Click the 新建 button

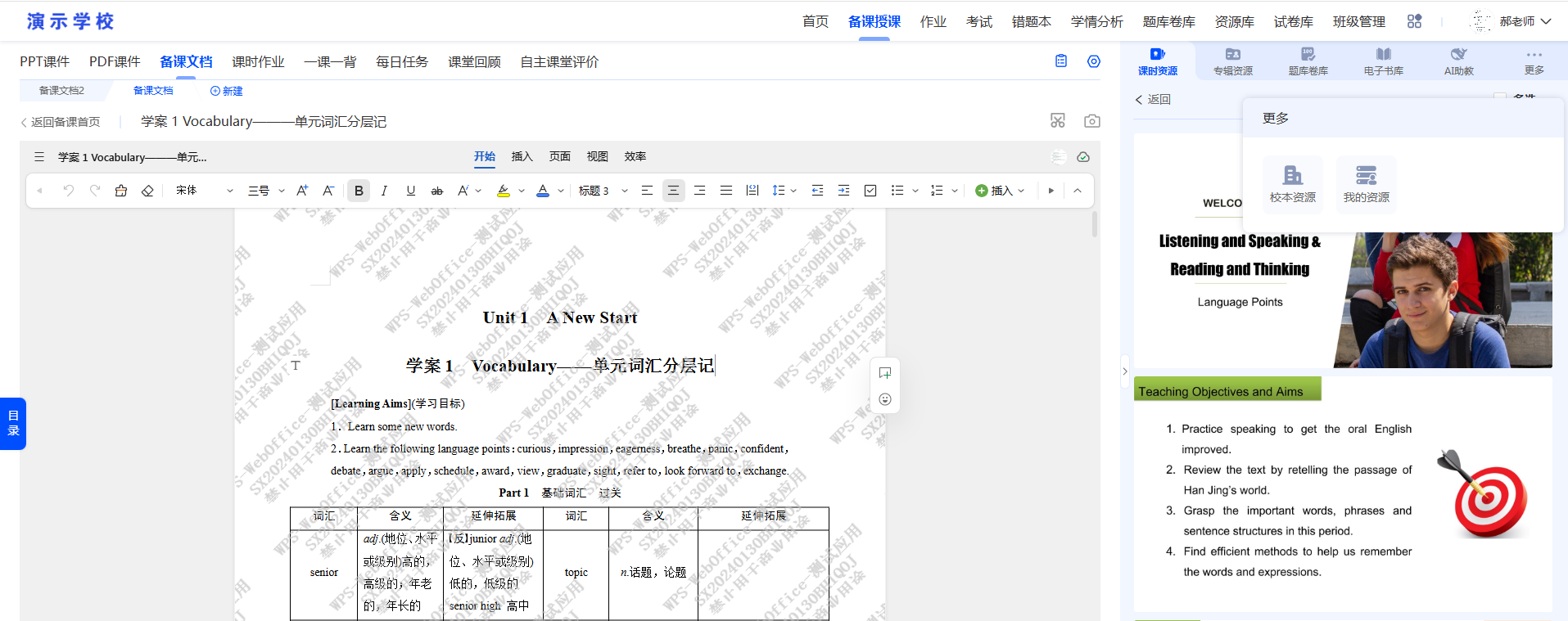tap(227, 91)
